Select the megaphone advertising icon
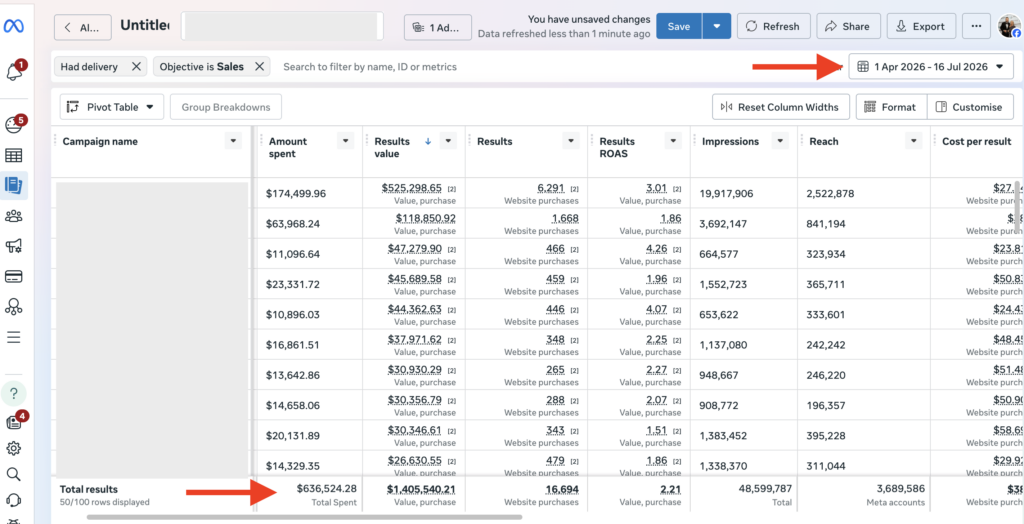 tap(14, 246)
